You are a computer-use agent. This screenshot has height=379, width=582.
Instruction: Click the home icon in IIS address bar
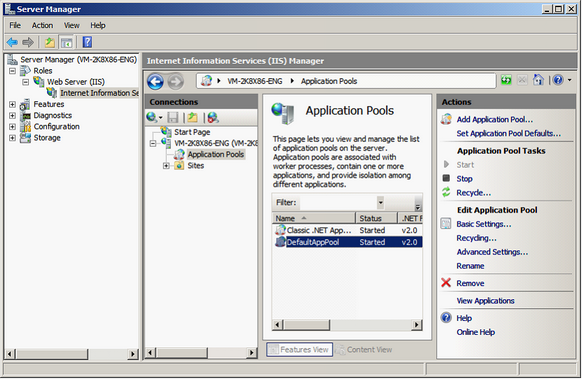tap(538, 80)
